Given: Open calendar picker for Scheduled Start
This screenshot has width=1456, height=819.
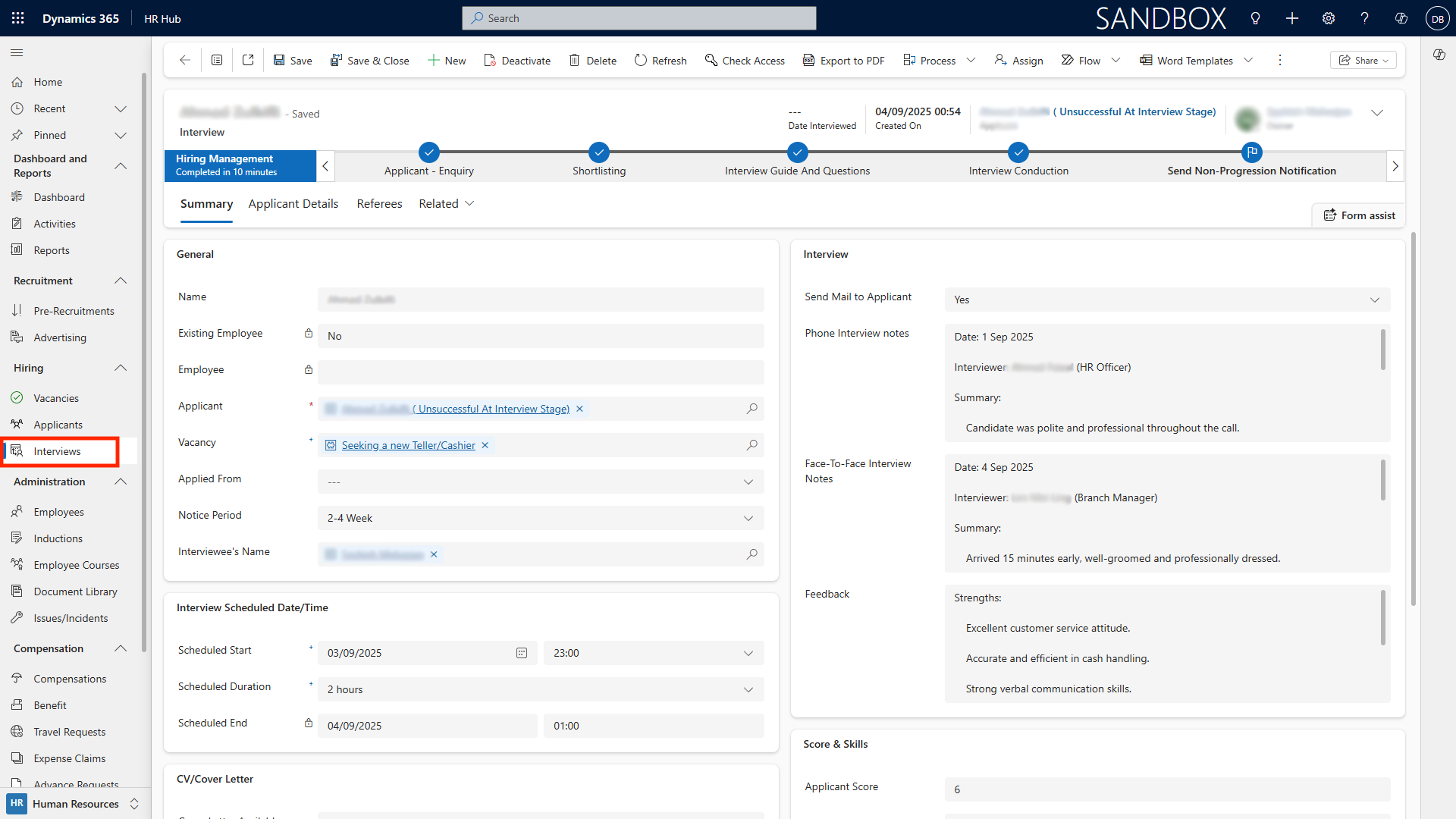Looking at the screenshot, I should pos(522,653).
